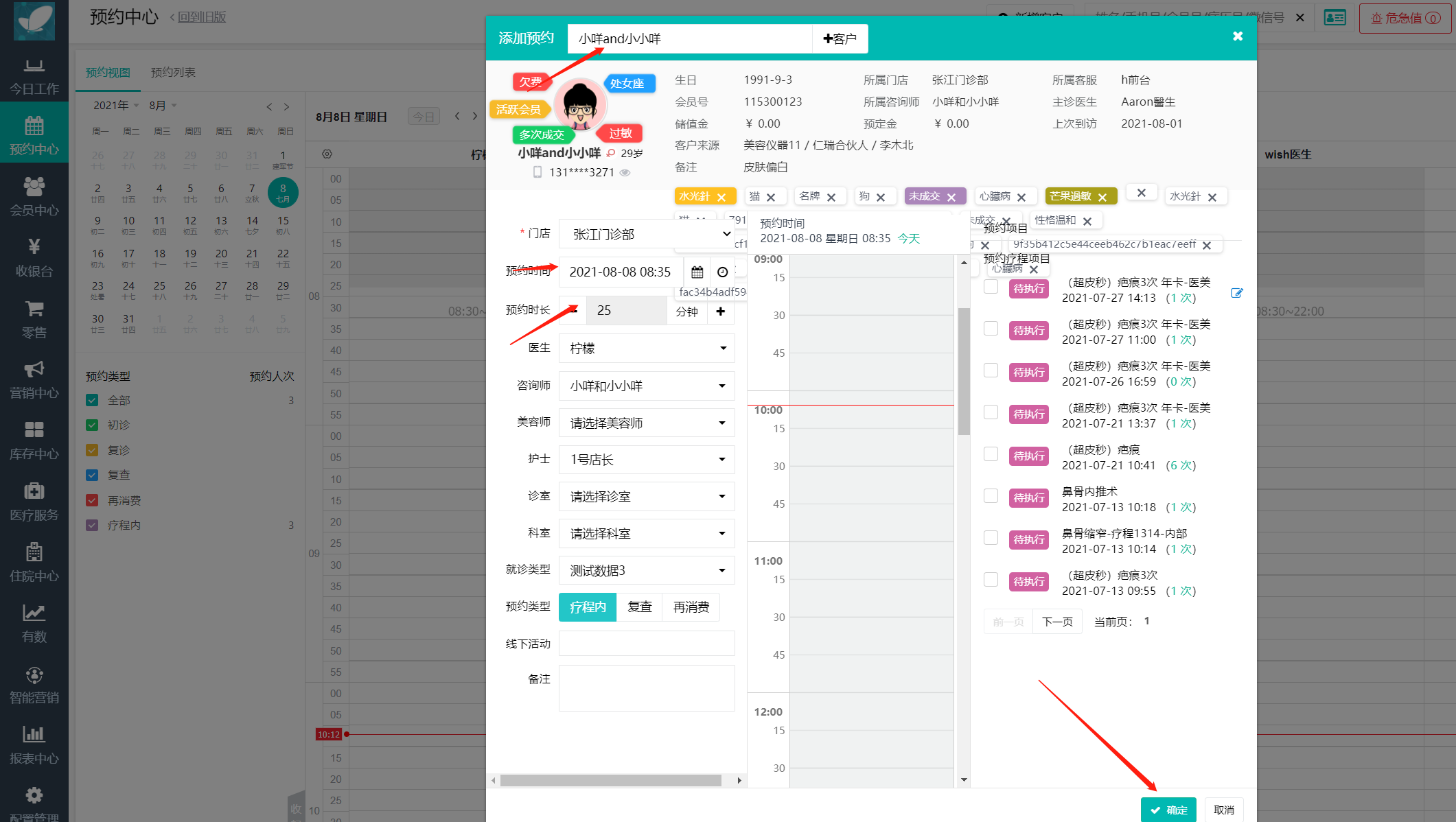Screen dimensions: 1456x822
Task: Open 收银台 sidebar icon
Action: [34, 246]
